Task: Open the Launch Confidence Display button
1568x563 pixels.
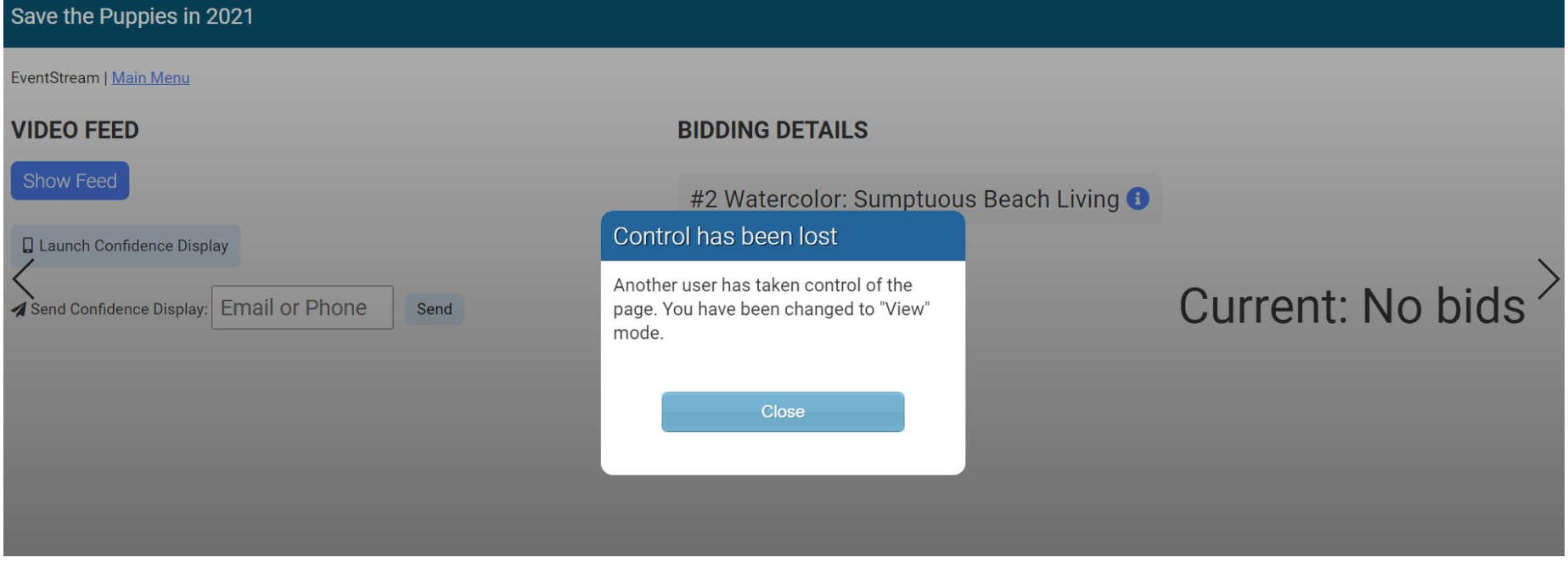Action: 126,246
